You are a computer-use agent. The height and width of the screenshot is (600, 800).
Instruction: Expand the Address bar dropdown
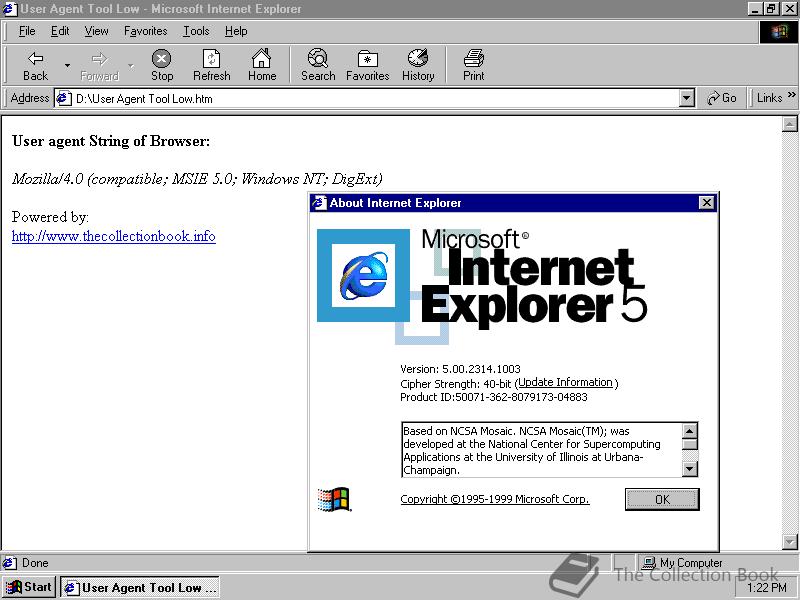point(687,98)
